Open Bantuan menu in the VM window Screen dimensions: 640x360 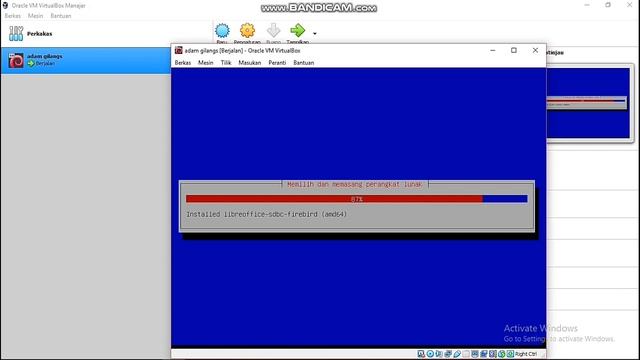pyautogui.click(x=304, y=62)
